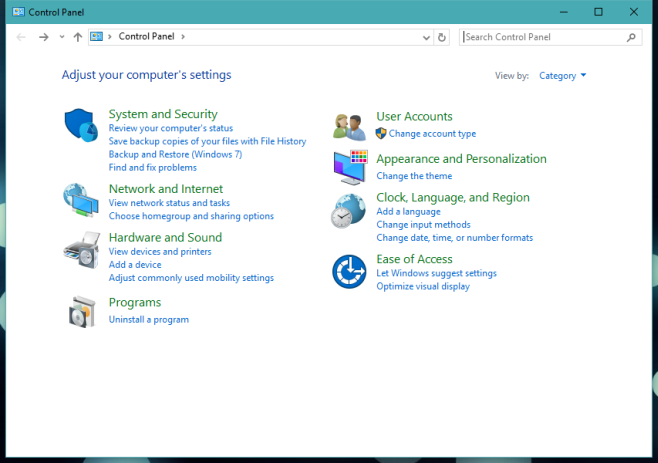This screenshot has width=658, height=463.
Task: Expand the chevron before Control Panel breadcrumb
Action: (x=110, y=37)
